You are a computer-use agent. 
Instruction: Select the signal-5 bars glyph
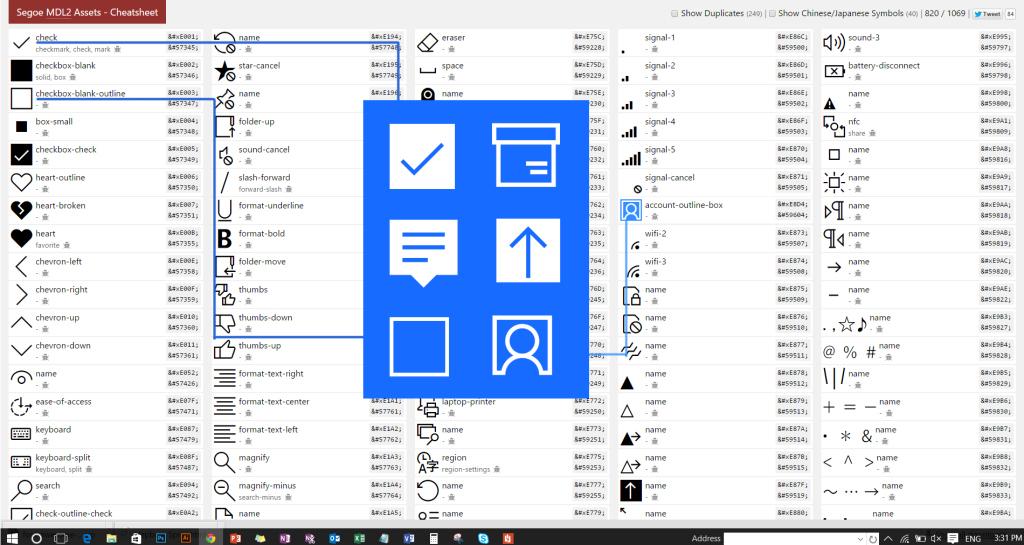coord(630,157)
